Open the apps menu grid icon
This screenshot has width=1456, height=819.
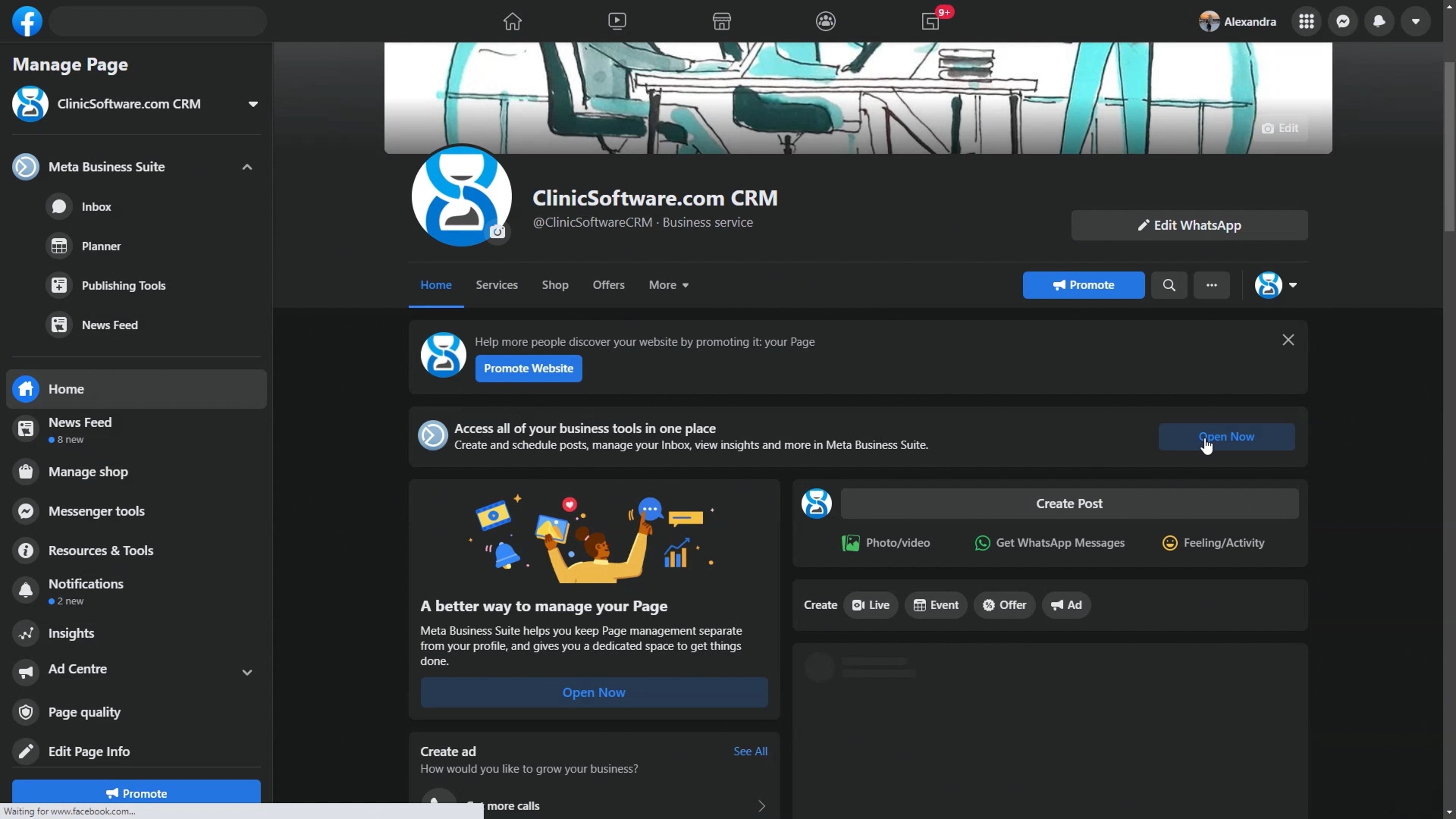[1306, 21]
